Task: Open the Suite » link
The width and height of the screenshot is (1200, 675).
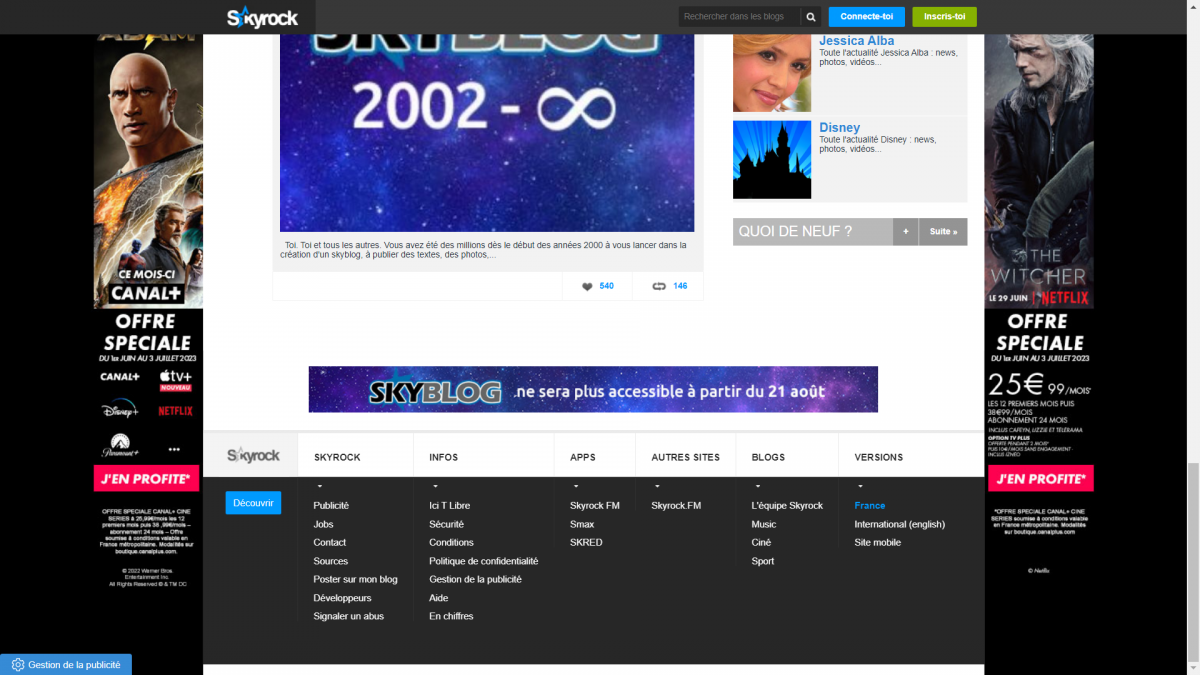Action: pos(942,232)
